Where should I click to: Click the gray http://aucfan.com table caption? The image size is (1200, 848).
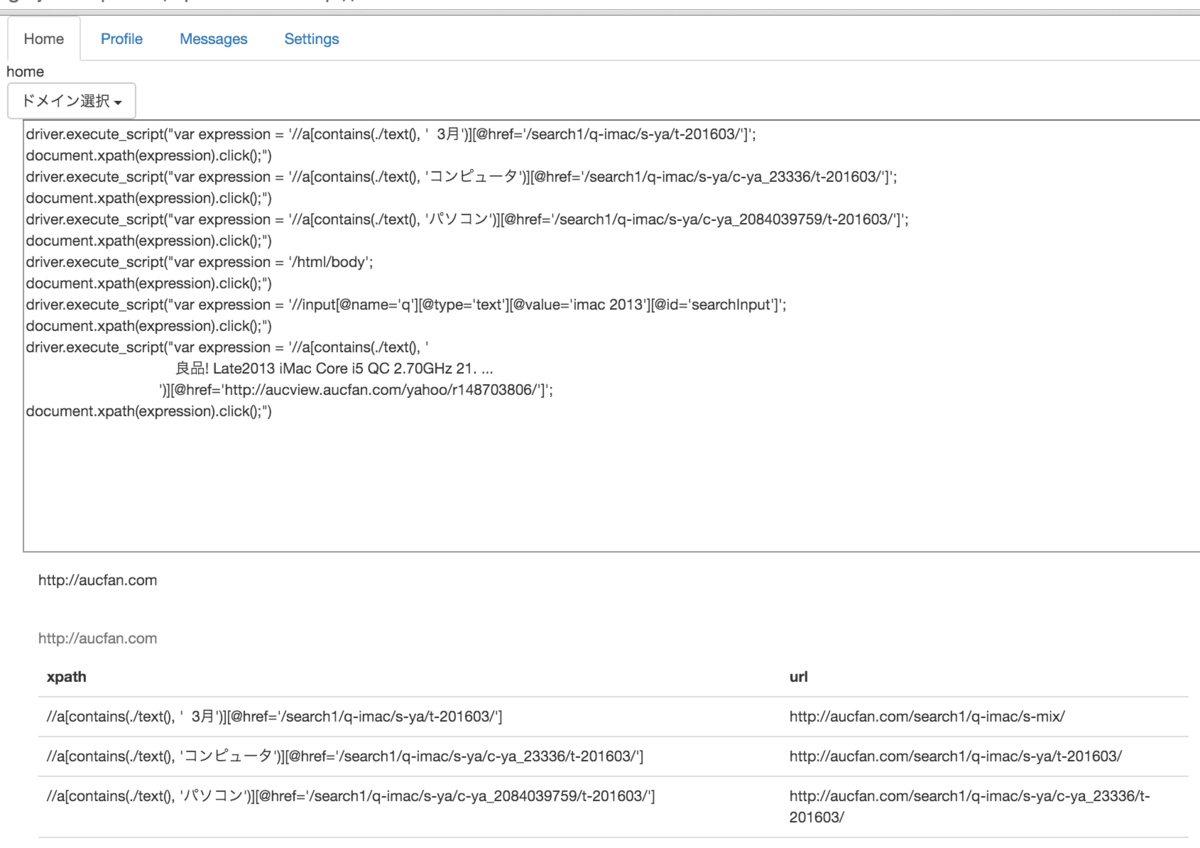click(97, 638)
